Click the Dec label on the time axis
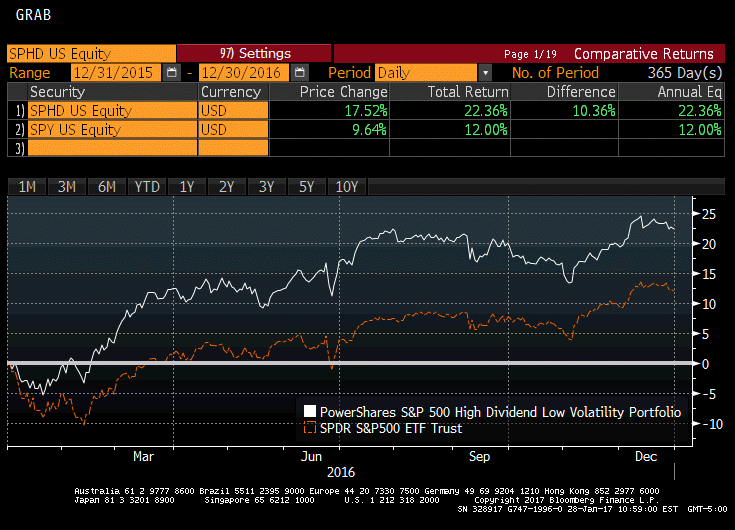 (646, 456)
